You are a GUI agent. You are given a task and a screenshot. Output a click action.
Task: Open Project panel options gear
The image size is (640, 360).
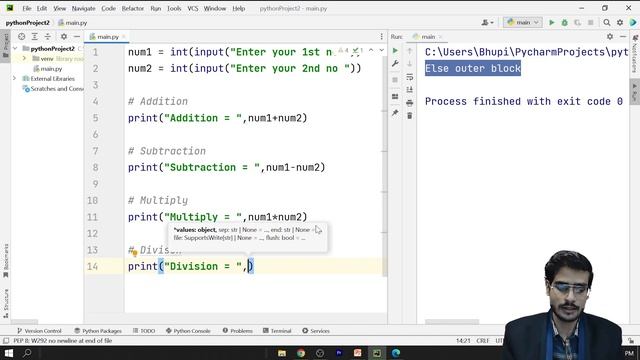pos(64,37)
